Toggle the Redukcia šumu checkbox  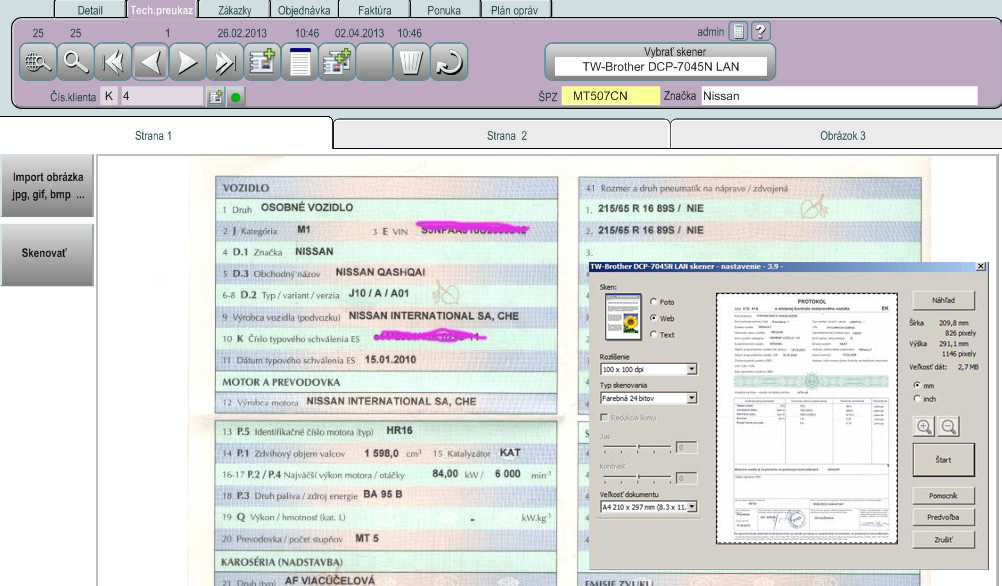pyautogui.click(x=604, y=417)
